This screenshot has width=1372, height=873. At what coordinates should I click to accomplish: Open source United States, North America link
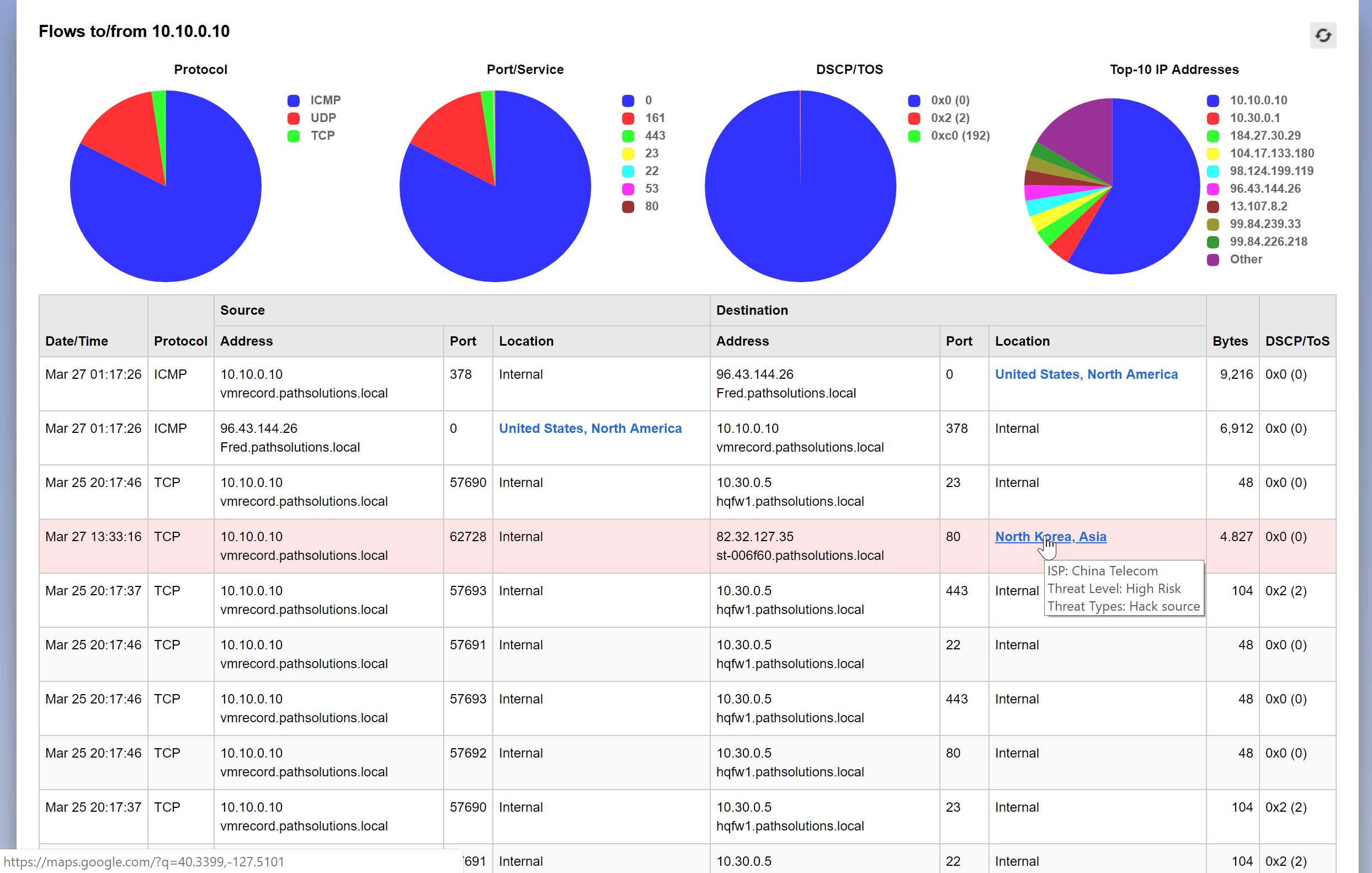click(x=590, y=428)
